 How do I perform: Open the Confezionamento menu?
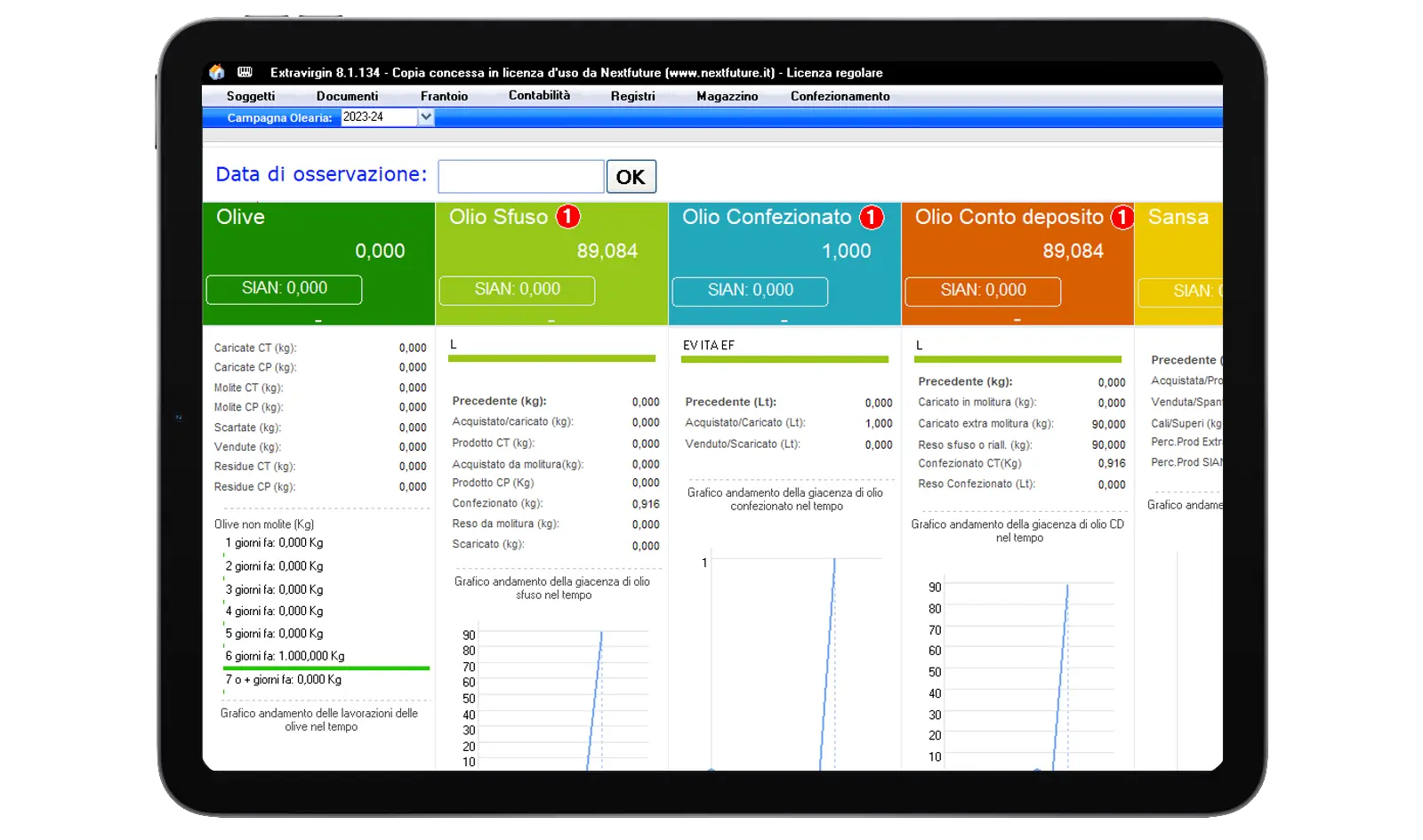[840, 96]
